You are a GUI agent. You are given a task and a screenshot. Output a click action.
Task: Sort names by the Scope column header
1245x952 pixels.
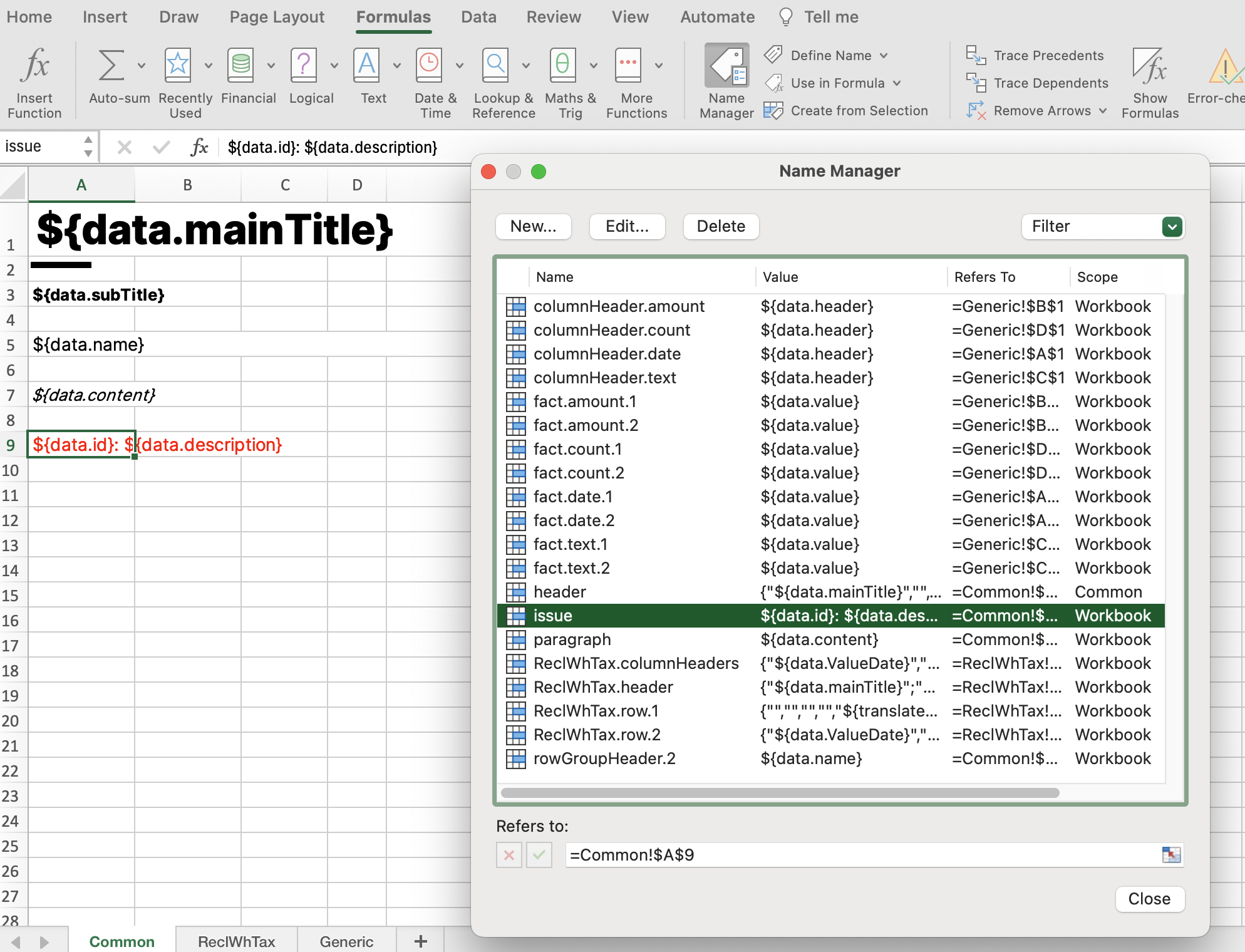point(1097,277)
